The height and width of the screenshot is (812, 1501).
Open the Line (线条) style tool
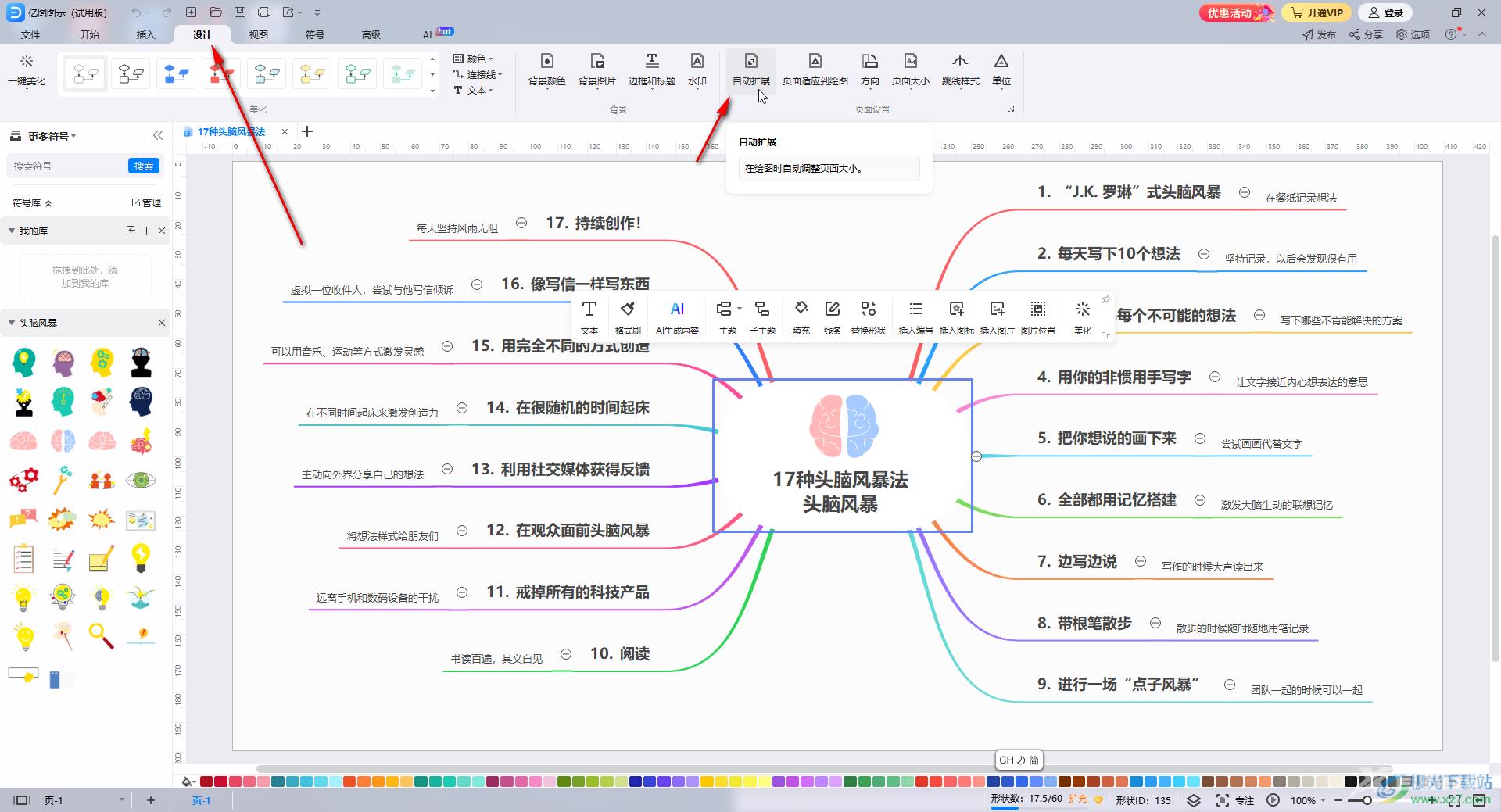[832, 317]
